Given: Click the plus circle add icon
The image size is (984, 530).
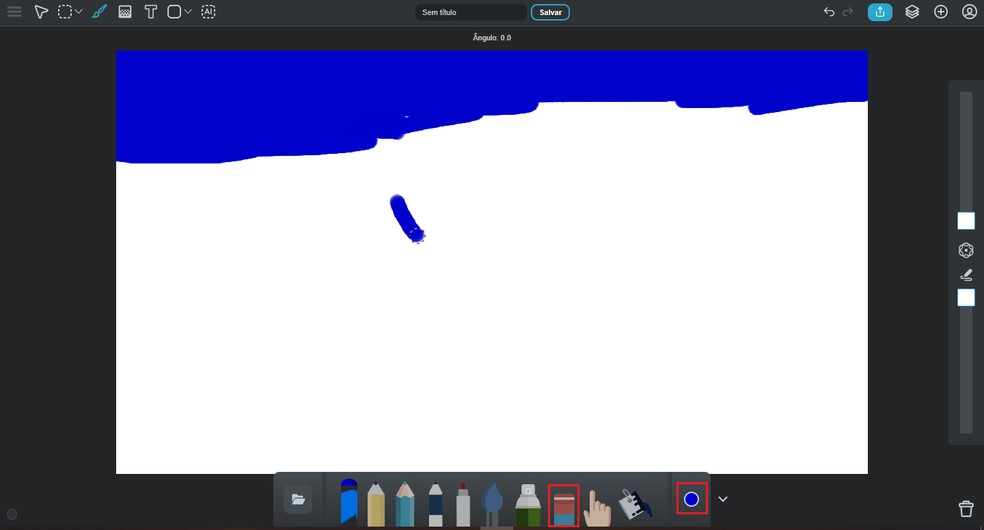Looking at the screenshot, I should [x=941, y=12].
